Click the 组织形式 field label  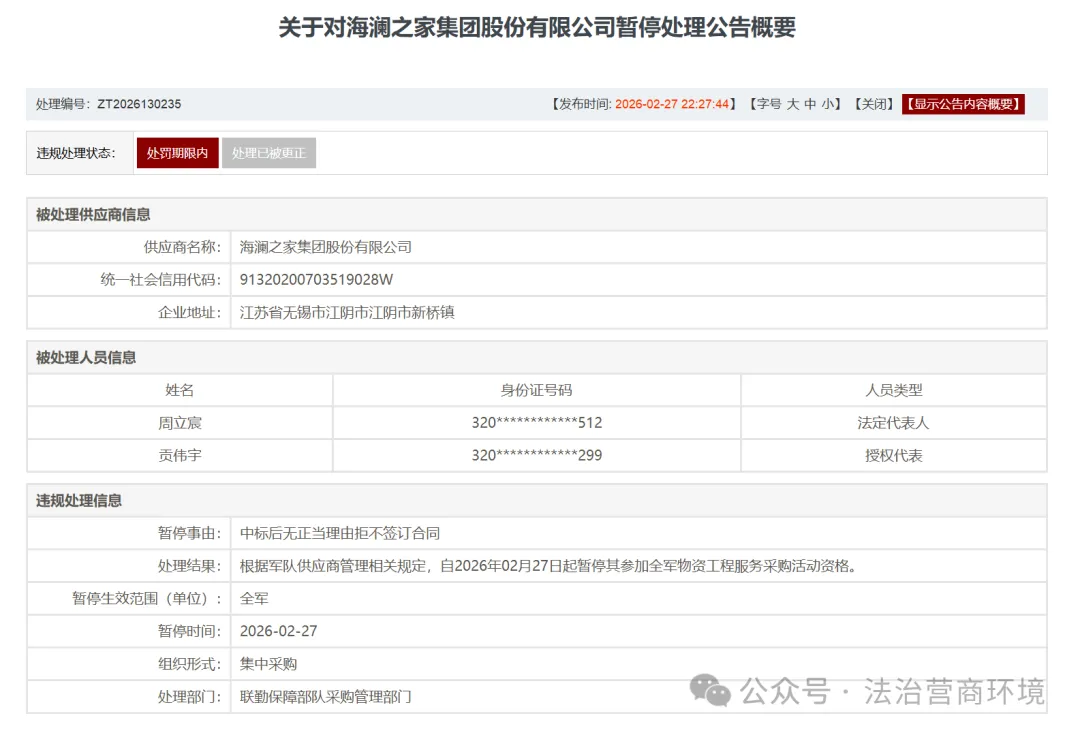(x=190, y=664)
